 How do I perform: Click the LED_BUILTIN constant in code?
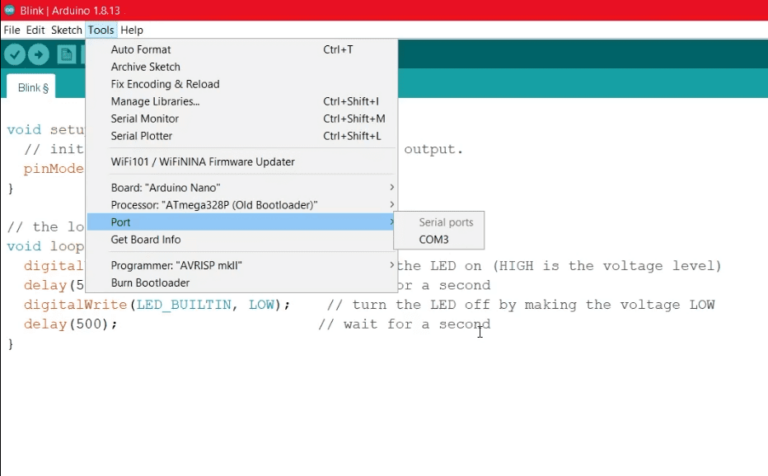[x=183, y=305]
